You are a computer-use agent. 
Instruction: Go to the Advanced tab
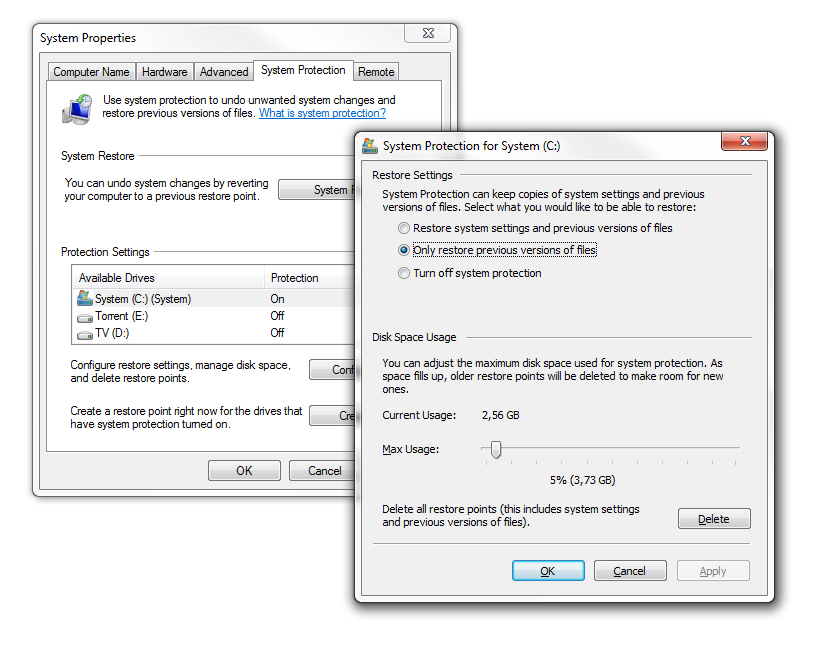pos(224,72)
